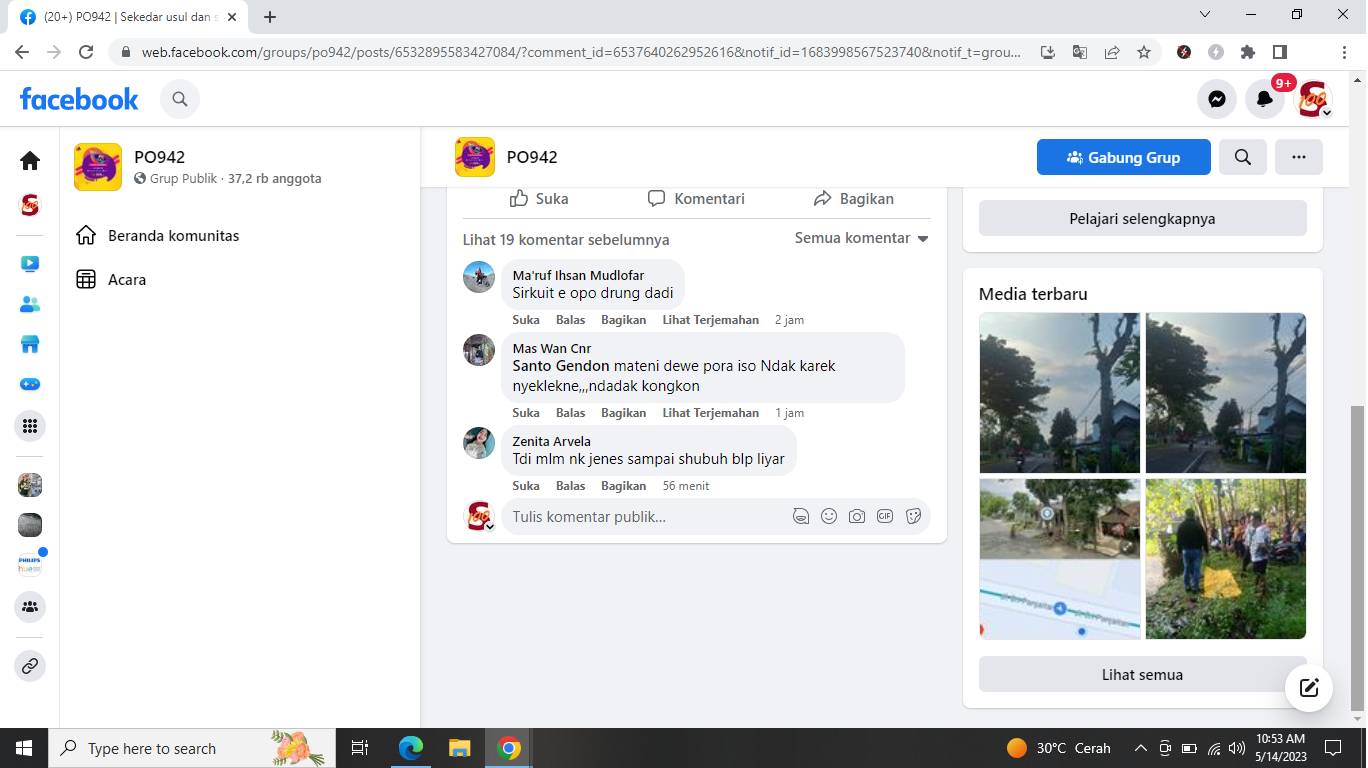
Task: Open the Semua komentar sort dropdown
Action: pos(862,238)
